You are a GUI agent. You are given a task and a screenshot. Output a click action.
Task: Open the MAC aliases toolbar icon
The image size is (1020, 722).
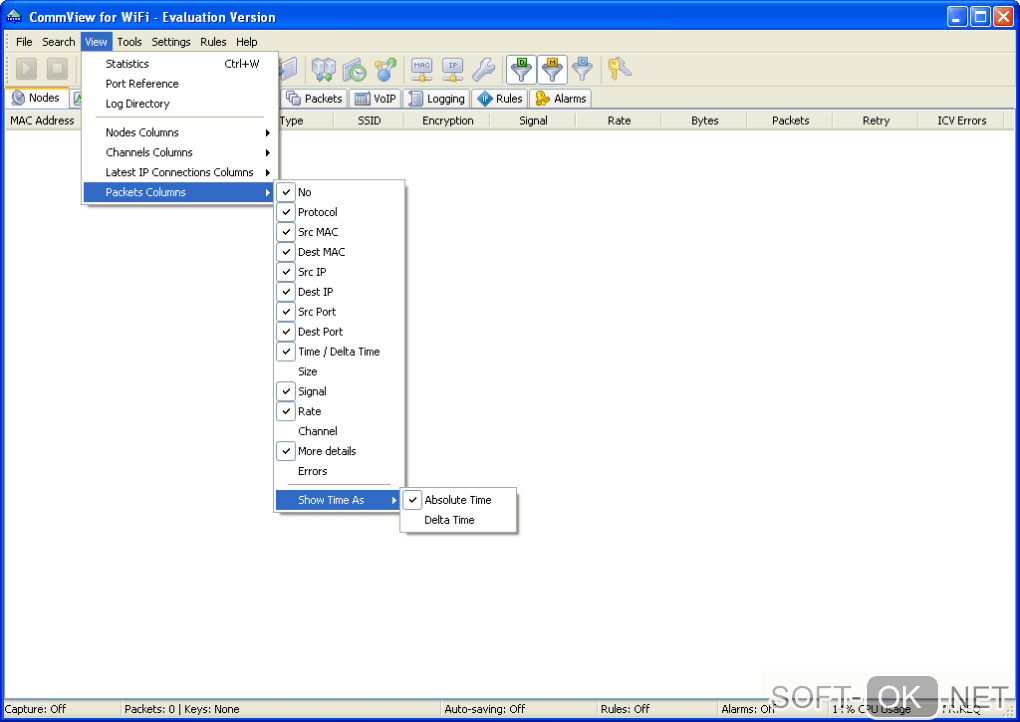(422, 69)
